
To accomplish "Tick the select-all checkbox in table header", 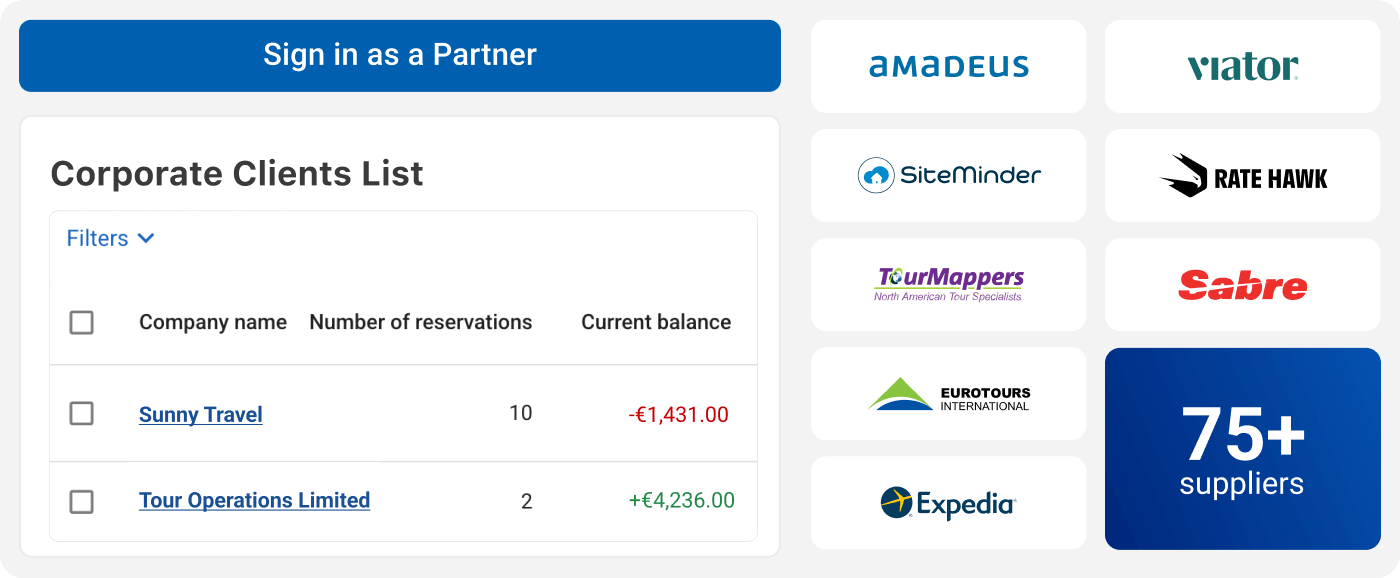I will (x=82, y=322).
